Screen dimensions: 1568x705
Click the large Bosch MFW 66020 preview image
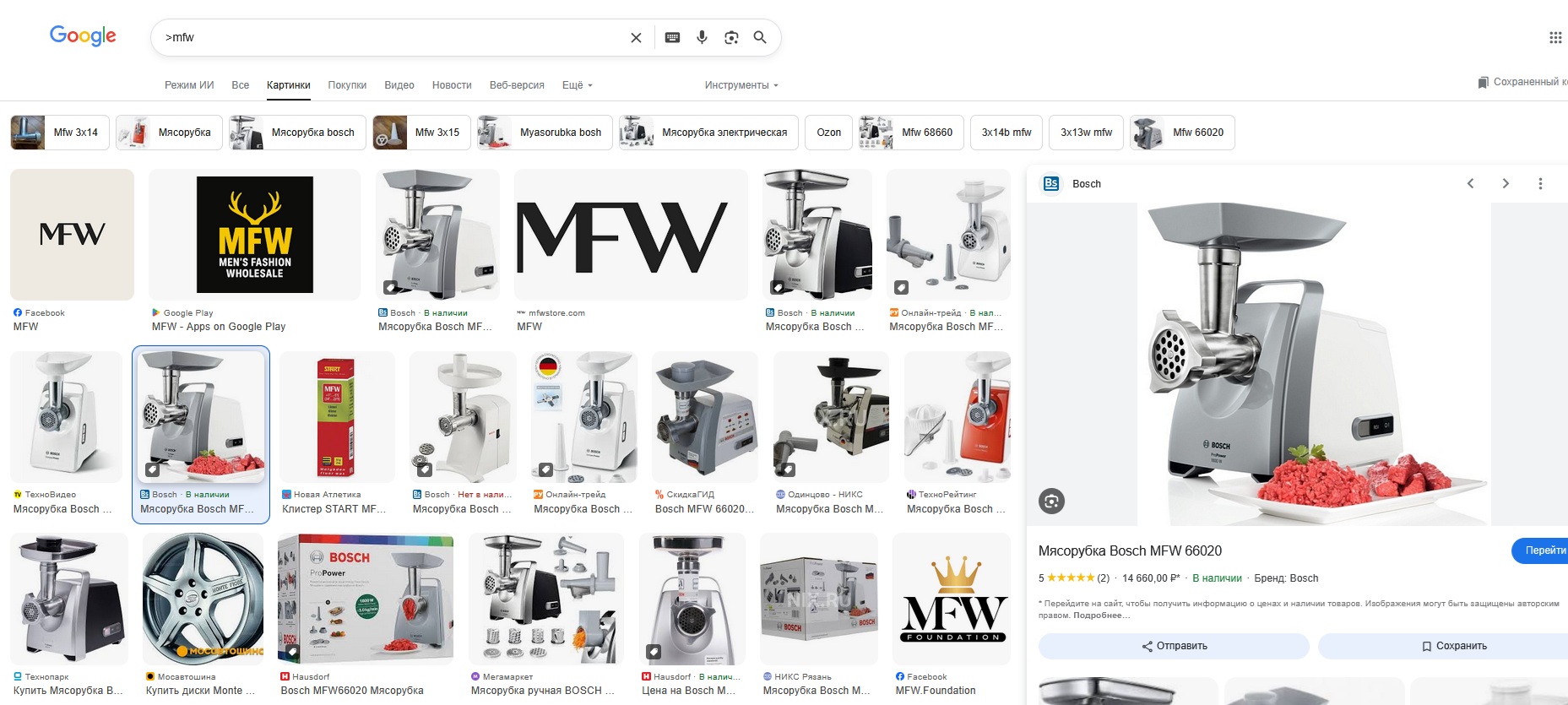(1314, 364)
